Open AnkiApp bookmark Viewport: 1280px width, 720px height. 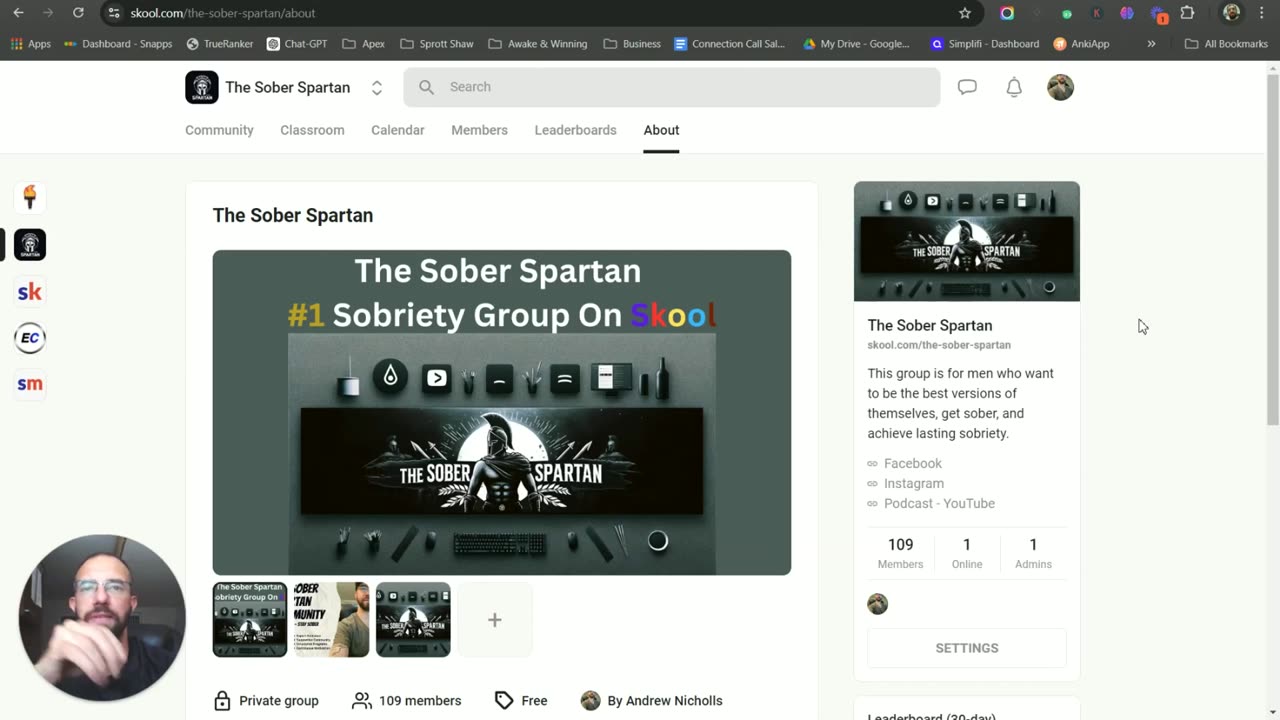pyautogui.click(x=1082, y=44)
